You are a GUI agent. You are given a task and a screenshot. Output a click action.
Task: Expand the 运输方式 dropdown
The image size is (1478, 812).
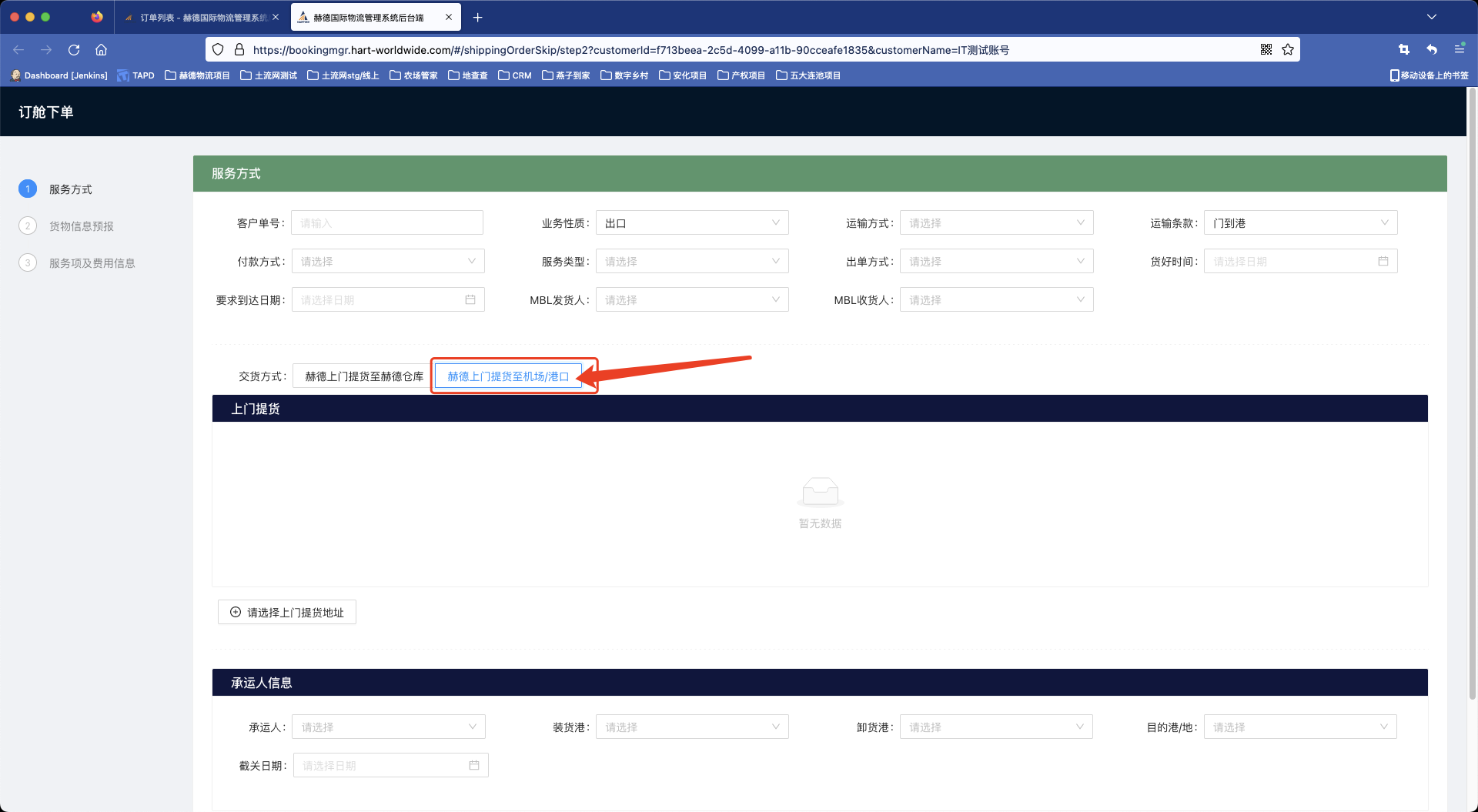click(996, 223)
